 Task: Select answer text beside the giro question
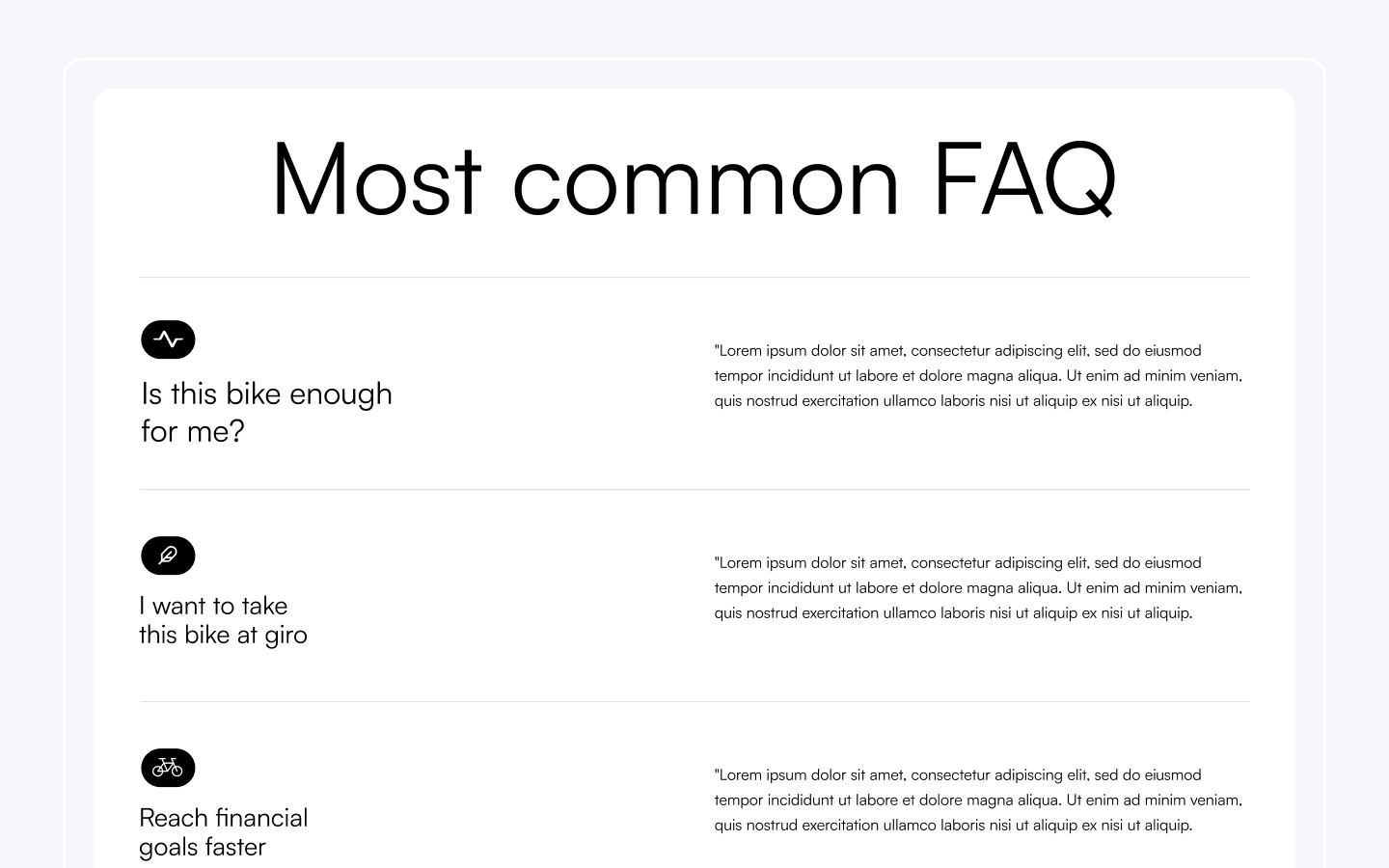click(978, 587)
